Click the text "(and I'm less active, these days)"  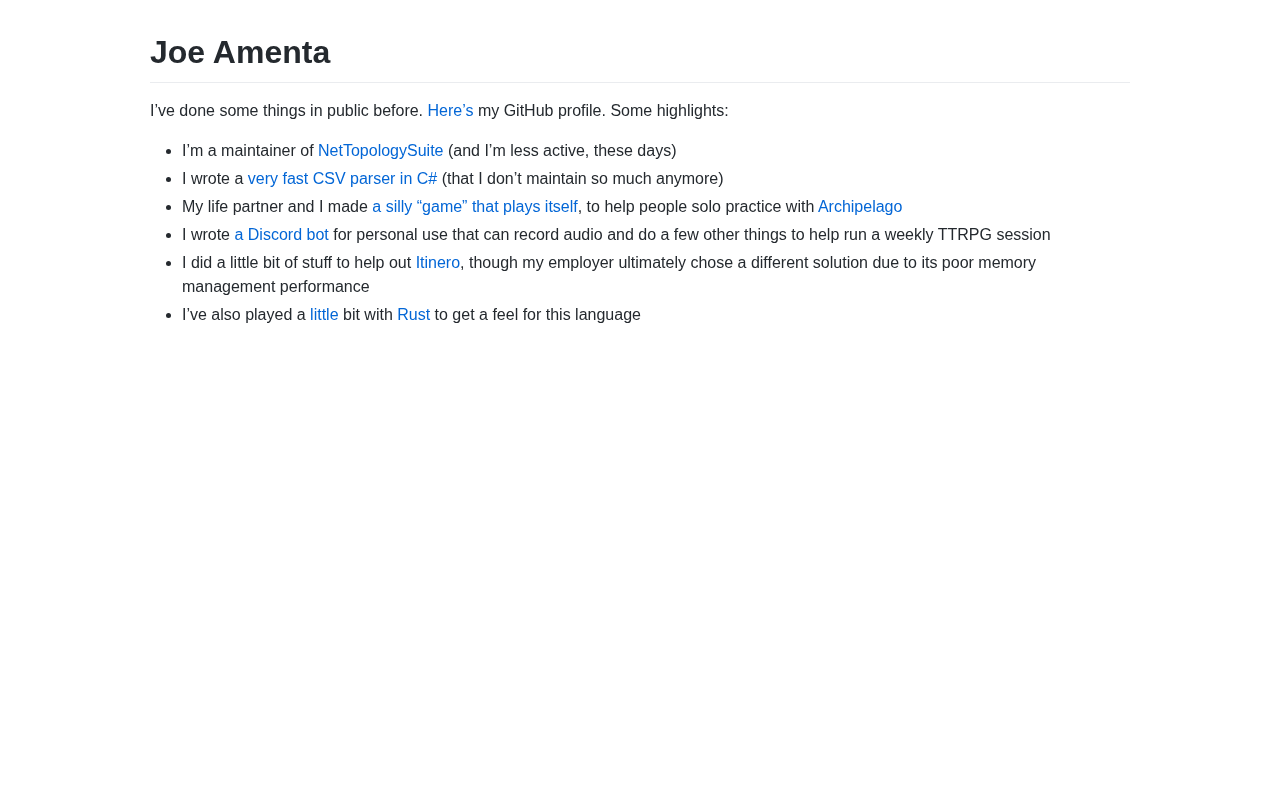pyautogui.click(x=562, y=151)
